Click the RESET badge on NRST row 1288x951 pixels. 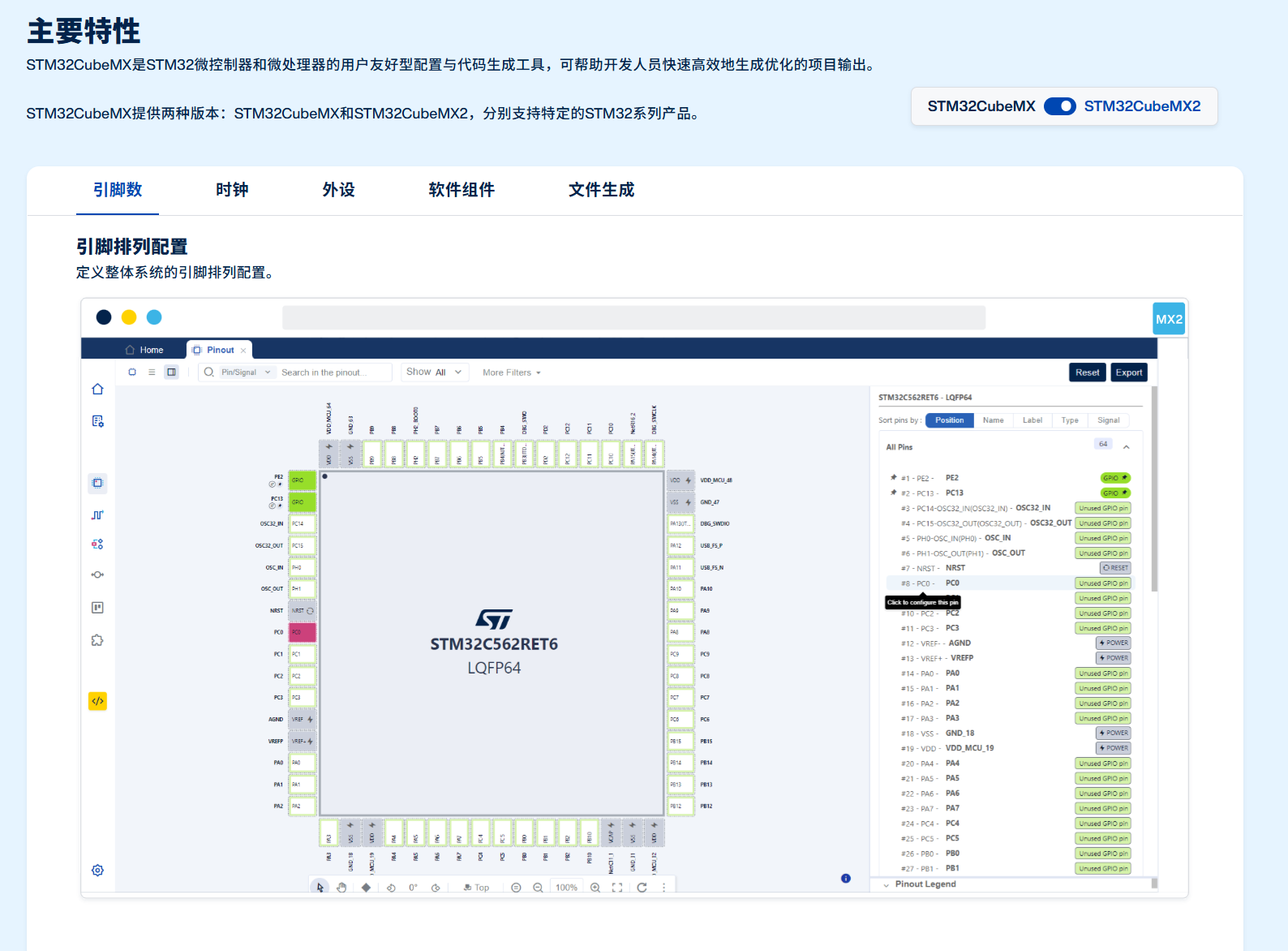tap(1115, 568)
